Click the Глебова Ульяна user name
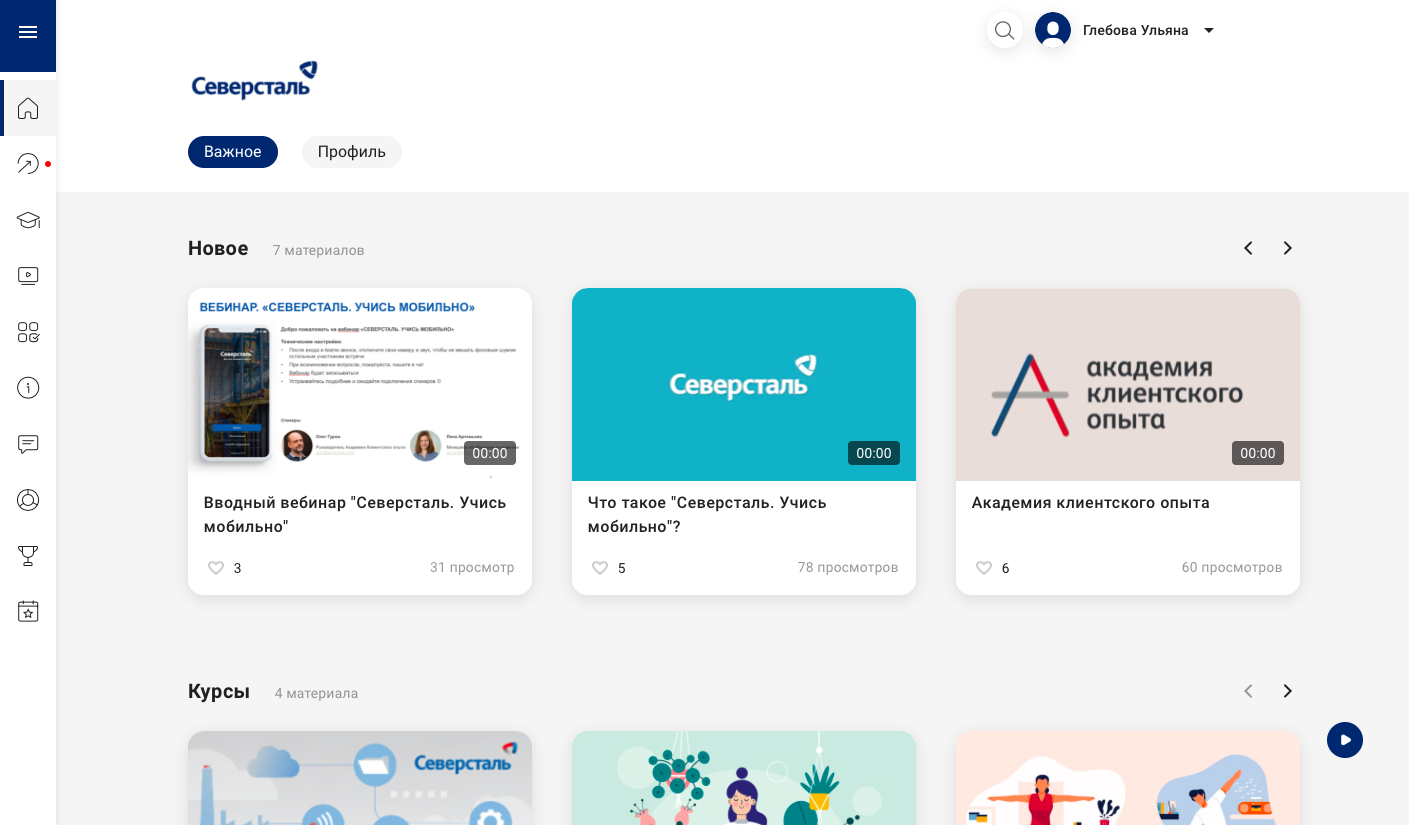 click(x=1136, y=31)
